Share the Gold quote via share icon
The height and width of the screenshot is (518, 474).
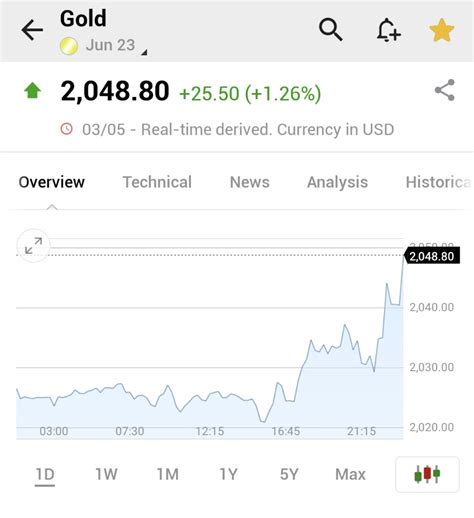pyautogui.click(x=445, y=90)
